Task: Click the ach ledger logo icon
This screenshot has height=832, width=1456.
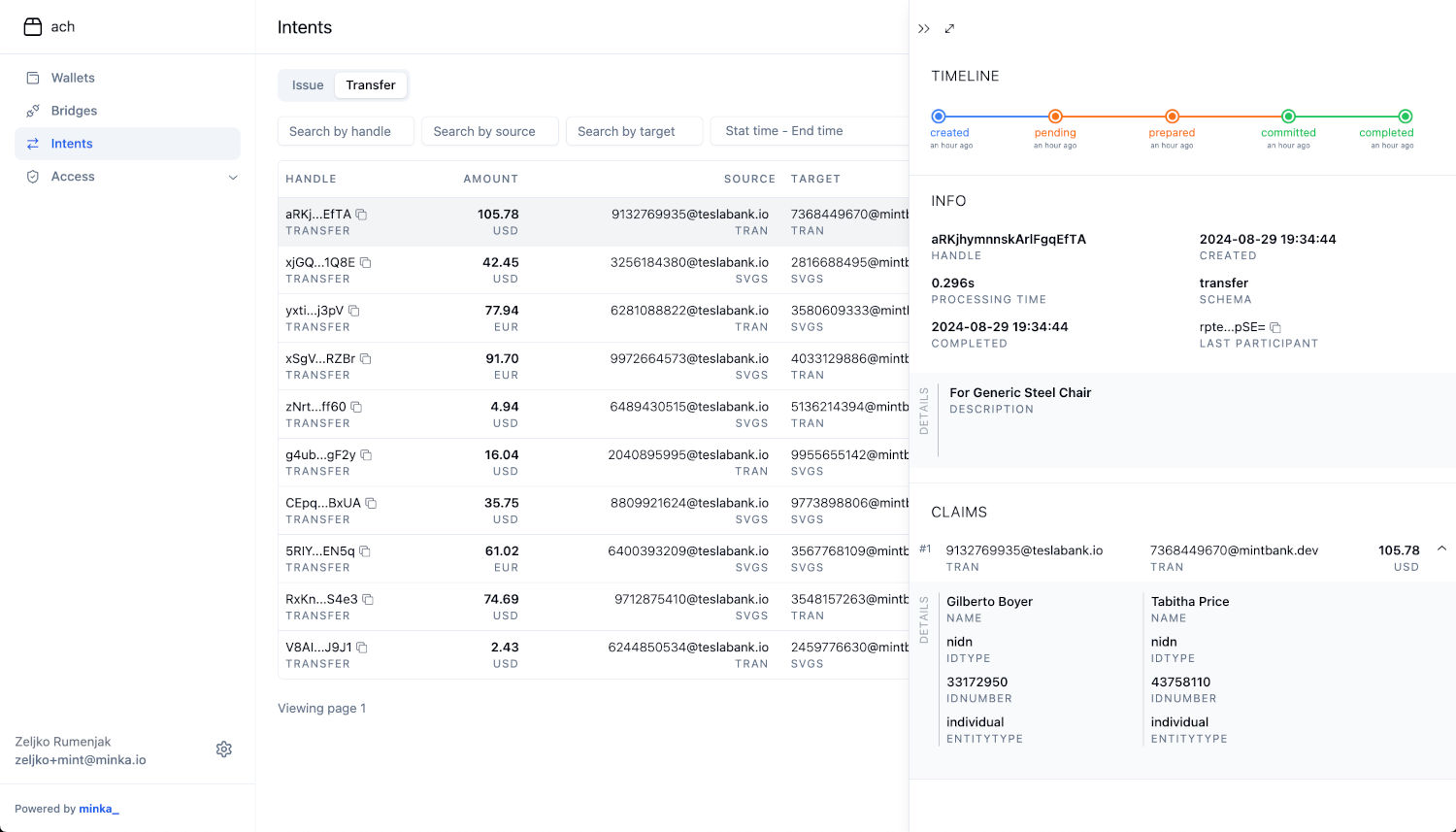Action: click(x=33, y=27)
